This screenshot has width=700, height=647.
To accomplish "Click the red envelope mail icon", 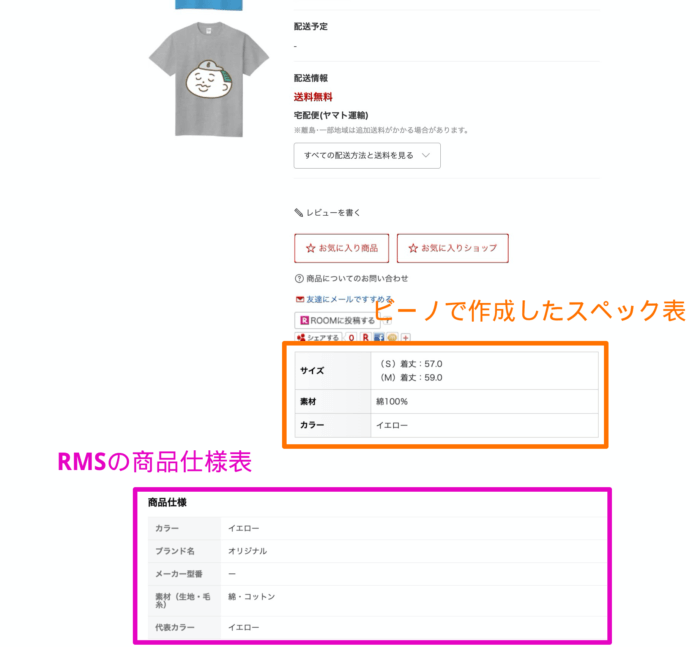I will coord(300,299).
